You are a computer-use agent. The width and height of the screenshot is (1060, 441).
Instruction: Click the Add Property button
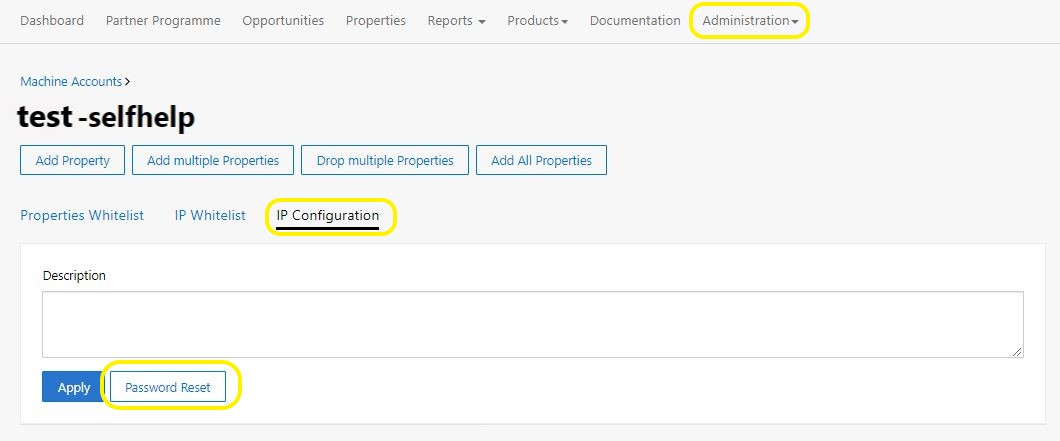point(72,160)
